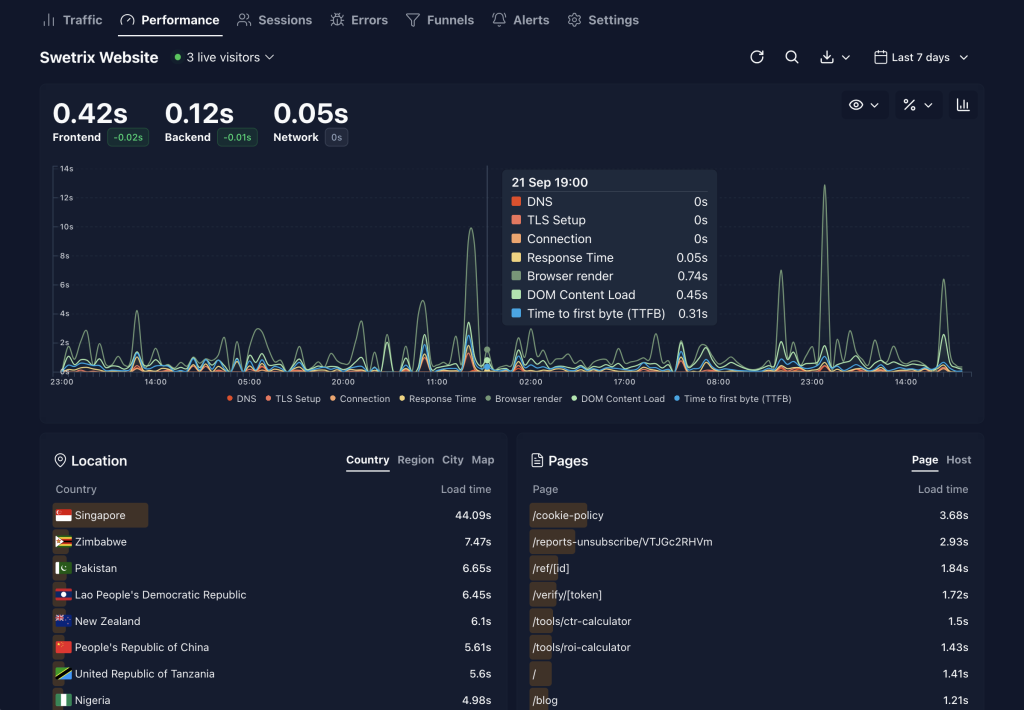Open the eye metrics visibility menu
Image resolution: width=1024 pixels, height=710 pixels.
point(864,105)
